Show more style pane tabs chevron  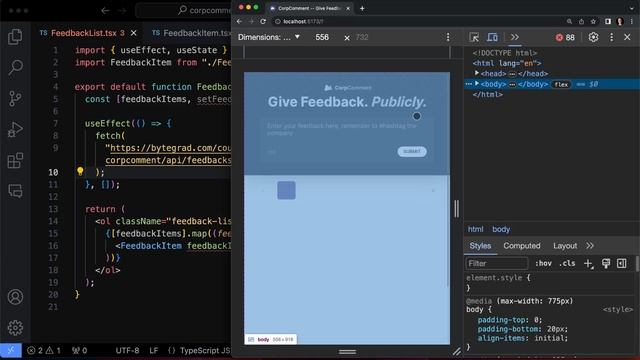(590, 246)
